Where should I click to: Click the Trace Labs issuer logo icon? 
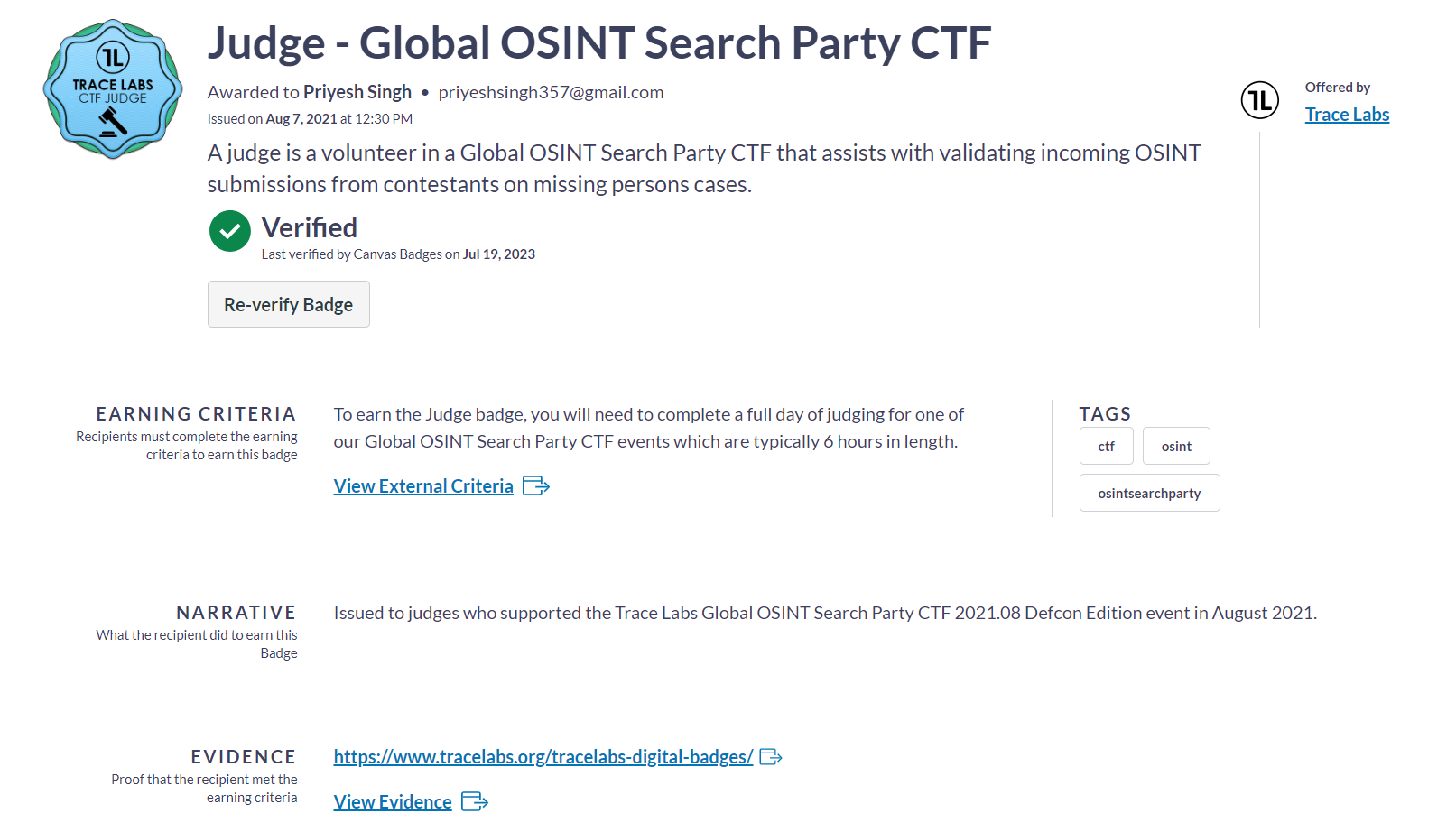click(x=1259, y=99)
